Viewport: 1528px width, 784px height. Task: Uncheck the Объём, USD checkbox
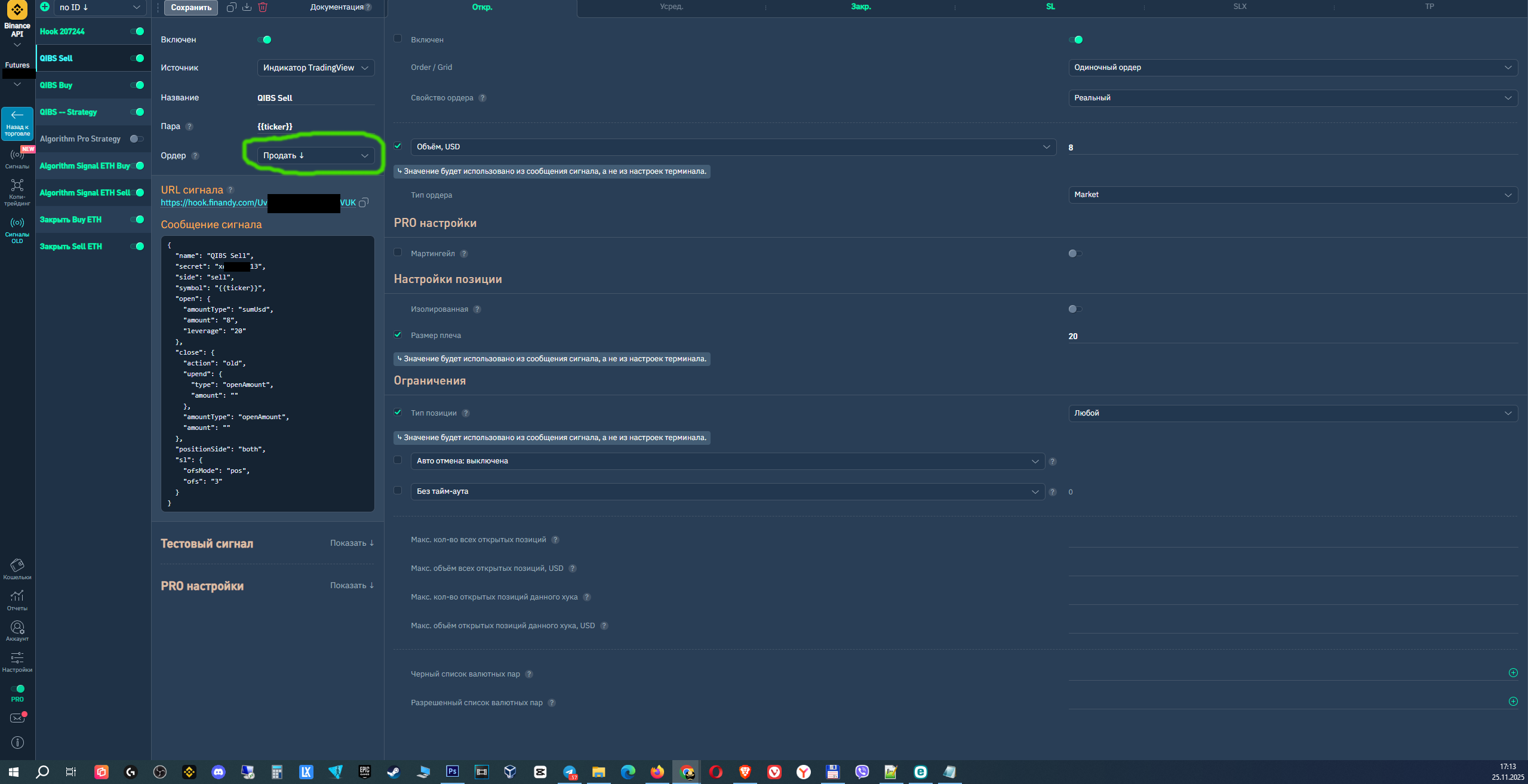(398, 146)
